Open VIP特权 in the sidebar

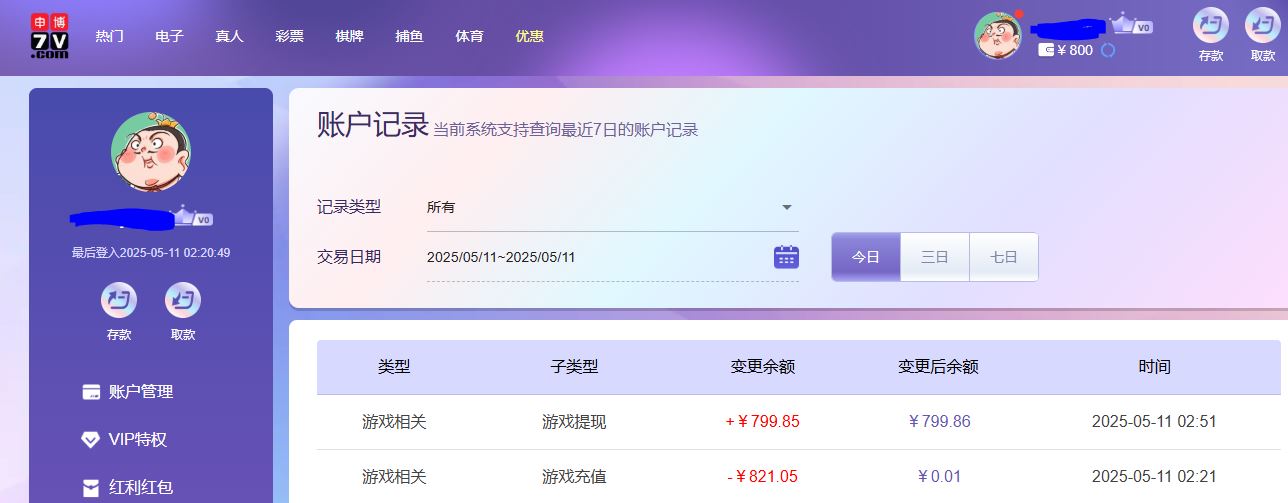(x=137, y=440)
